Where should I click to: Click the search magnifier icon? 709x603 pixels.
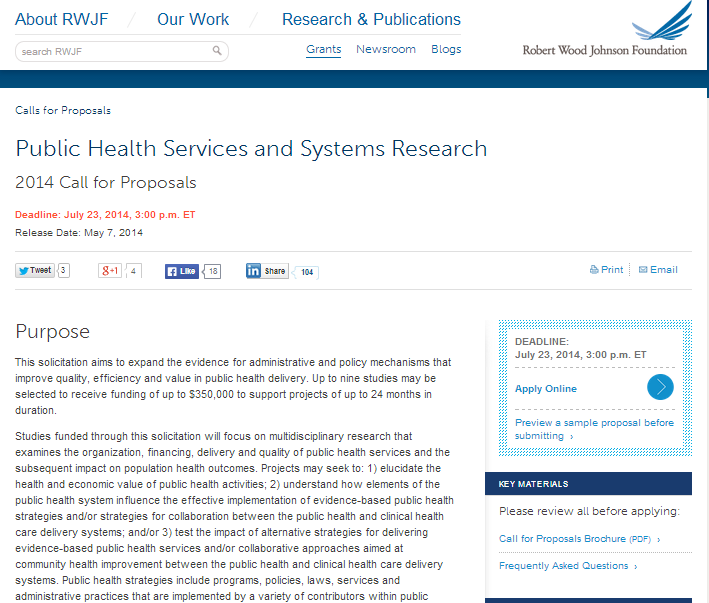[x=217, y=51]
